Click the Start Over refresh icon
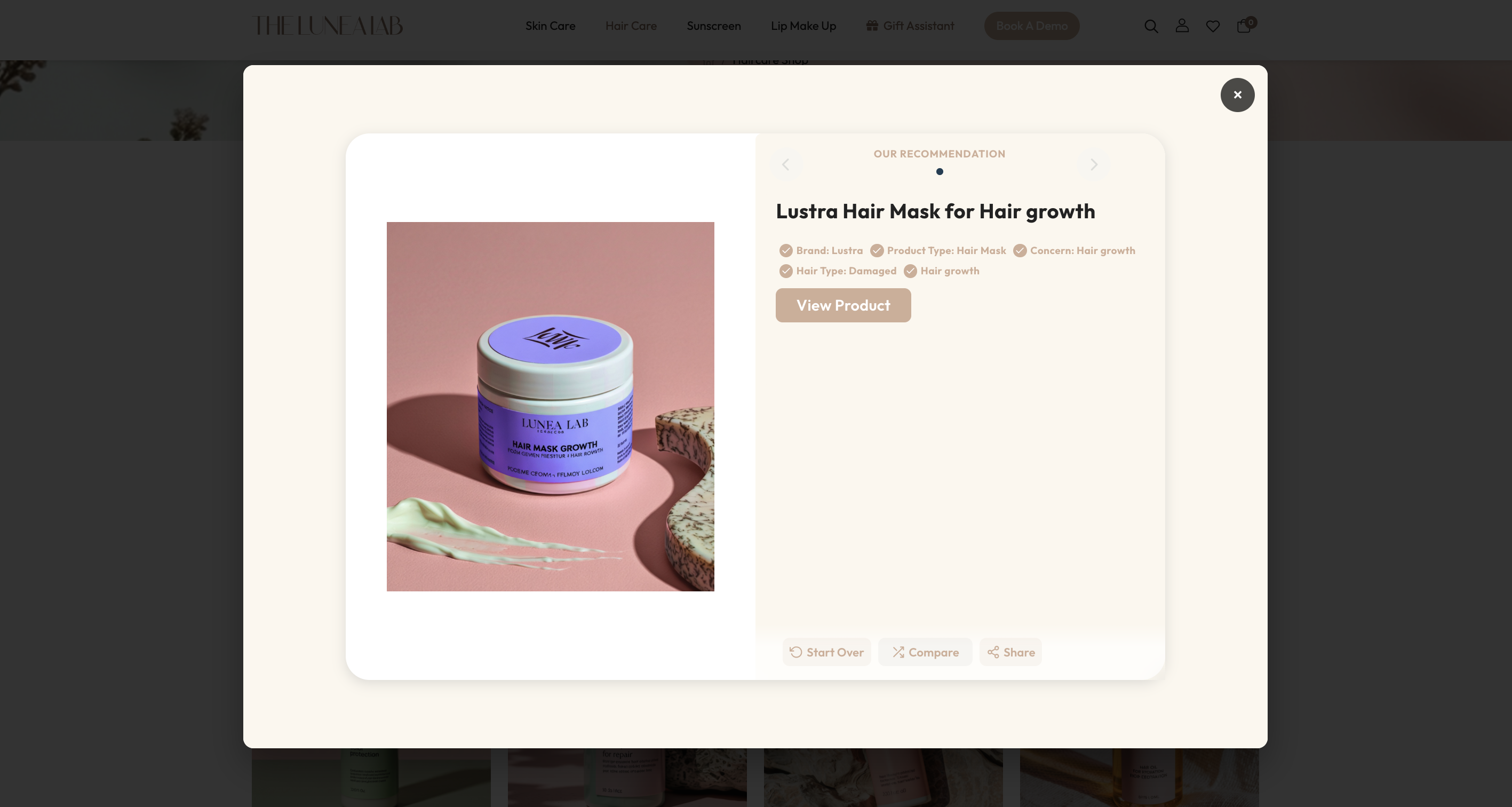This screenshot has height=807, width=1512. [x=796, y=652]
